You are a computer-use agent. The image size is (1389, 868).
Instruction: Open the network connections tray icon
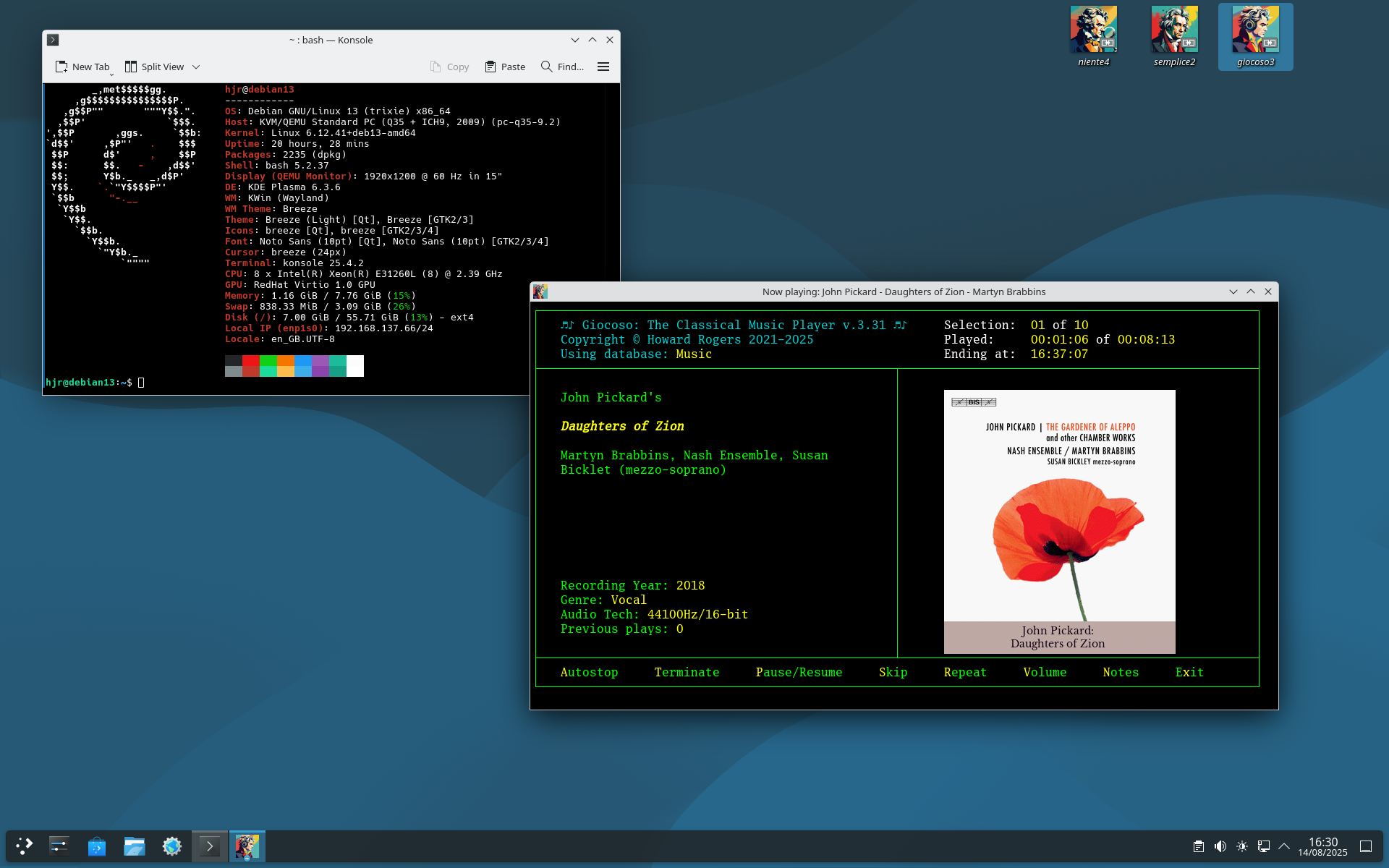tap(1264, 846)
